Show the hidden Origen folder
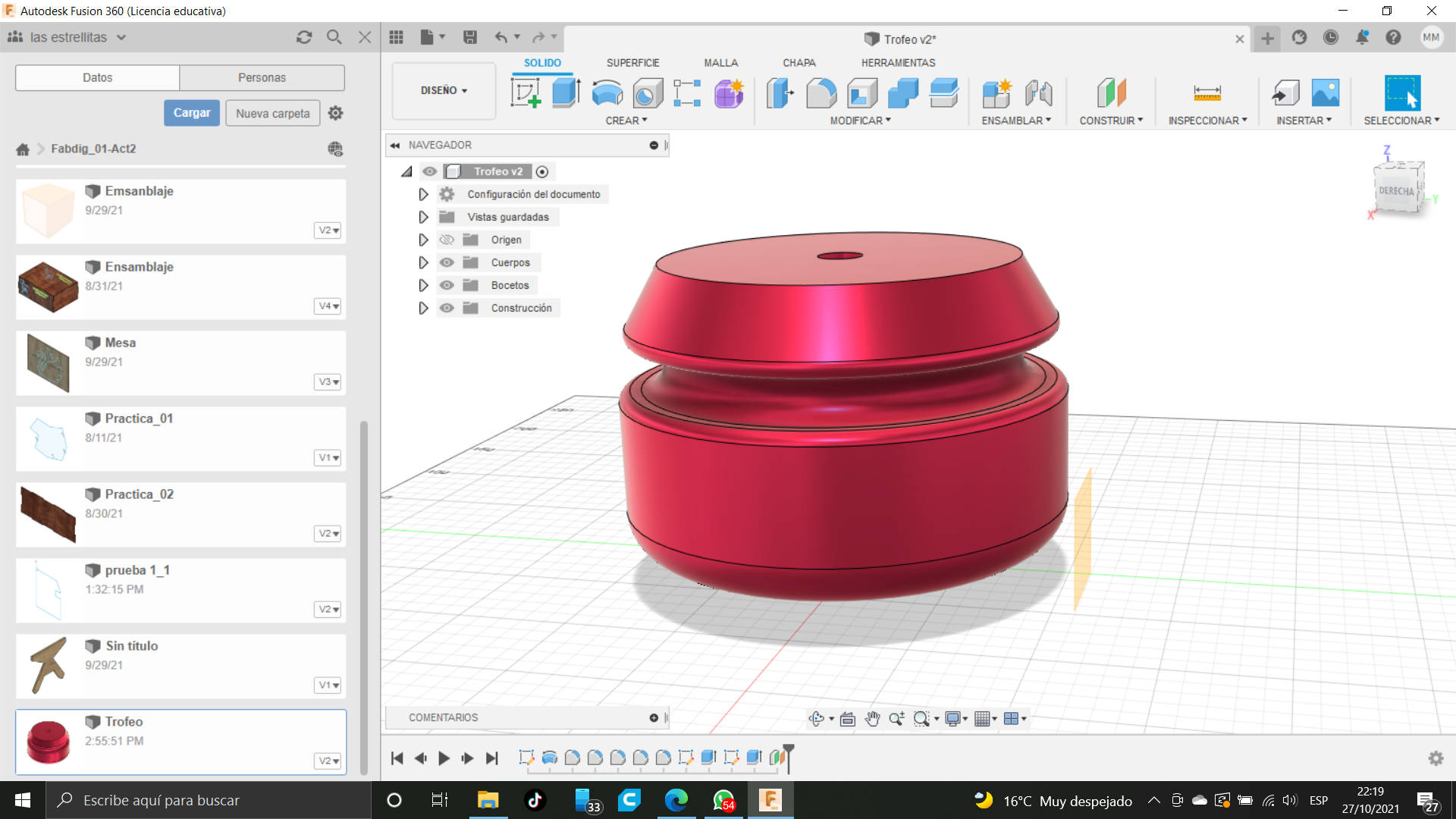The height and width of the screenshot is (819, 1456). pos(447,240)
